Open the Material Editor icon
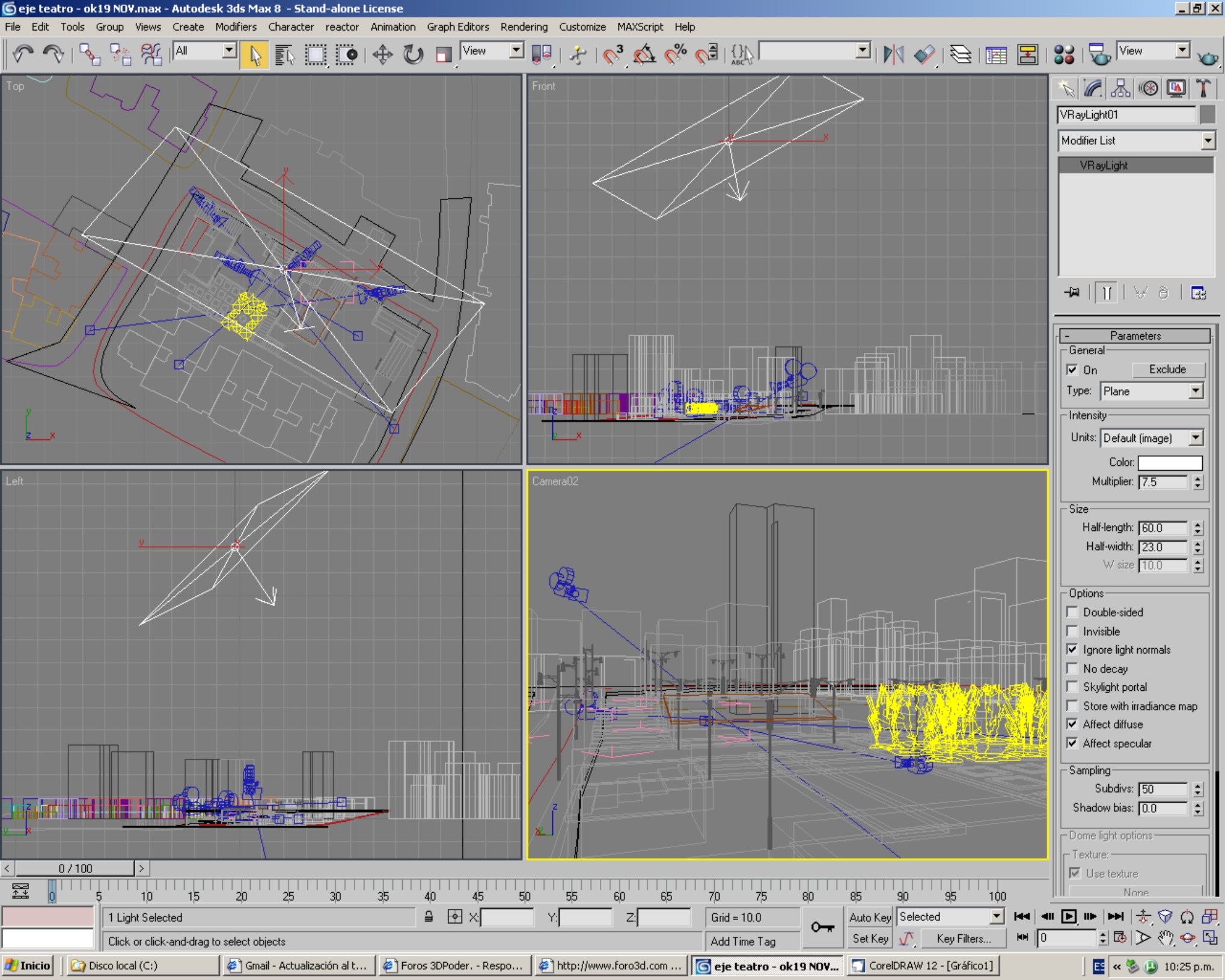This screenshot has height=980, width=1225. (x=1063, y=55)
